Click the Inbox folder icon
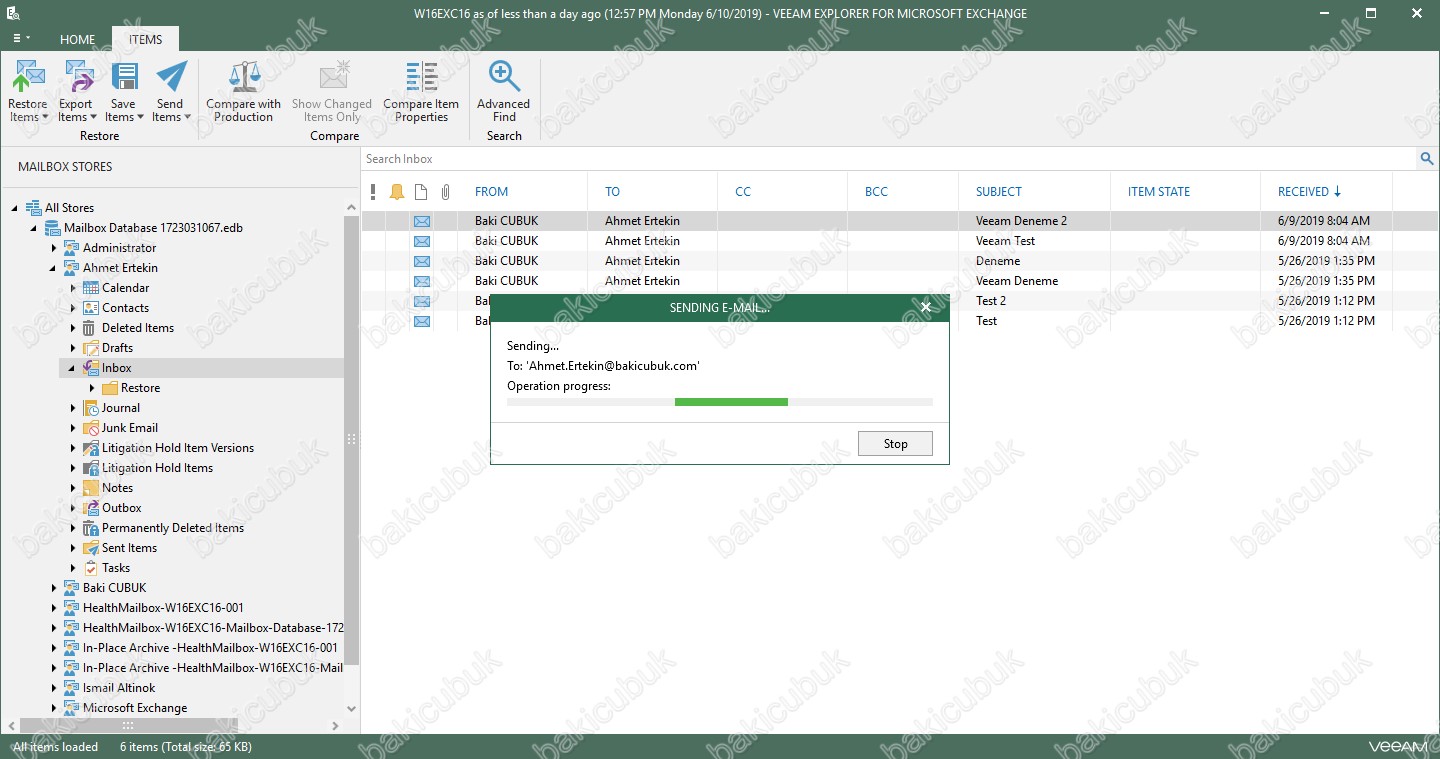 91,368
